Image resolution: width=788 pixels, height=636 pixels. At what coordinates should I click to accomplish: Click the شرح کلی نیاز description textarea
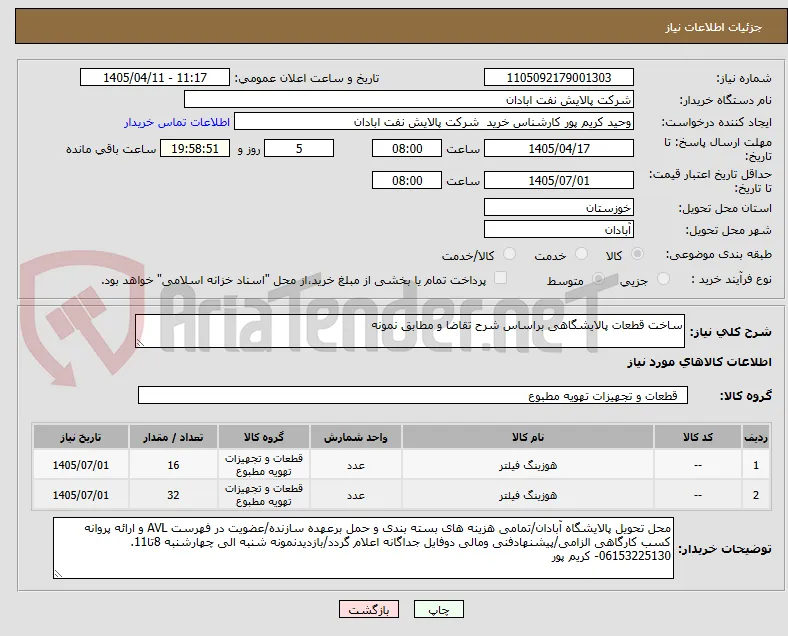click(410, 331)
